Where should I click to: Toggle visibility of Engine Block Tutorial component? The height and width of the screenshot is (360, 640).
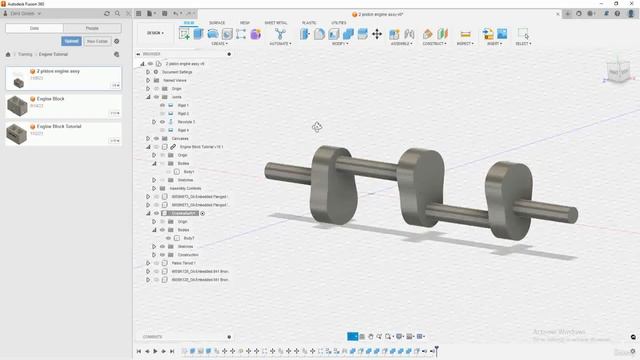tap(156, 147)
